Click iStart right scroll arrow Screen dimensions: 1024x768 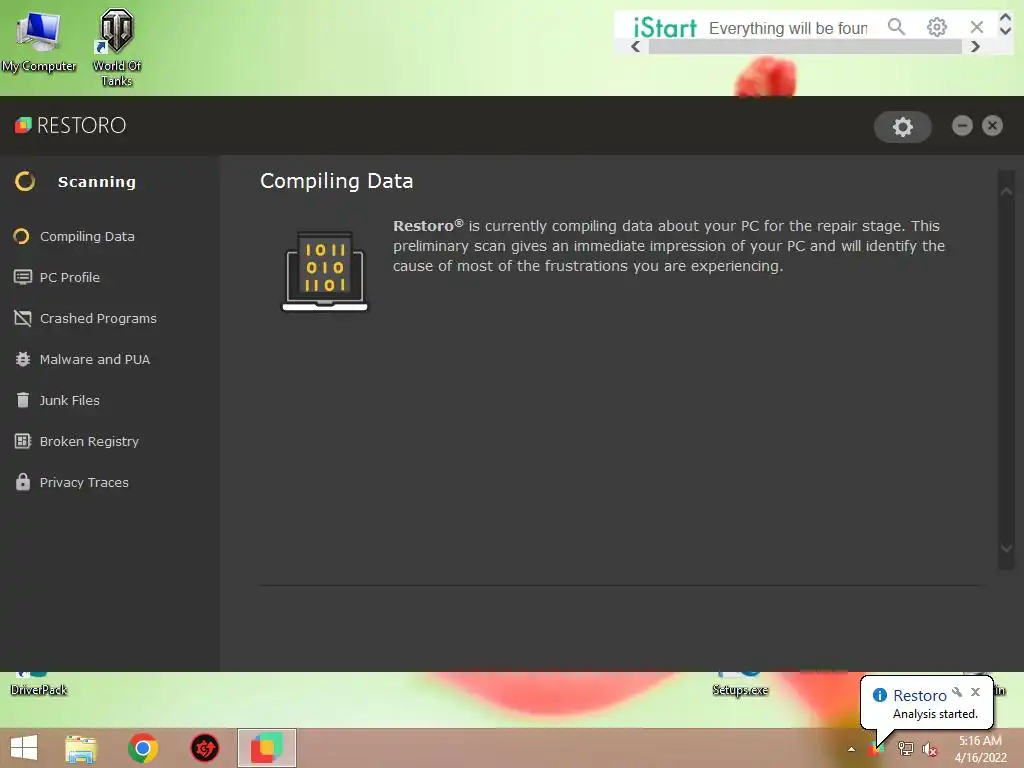click(x=975, y=46)
